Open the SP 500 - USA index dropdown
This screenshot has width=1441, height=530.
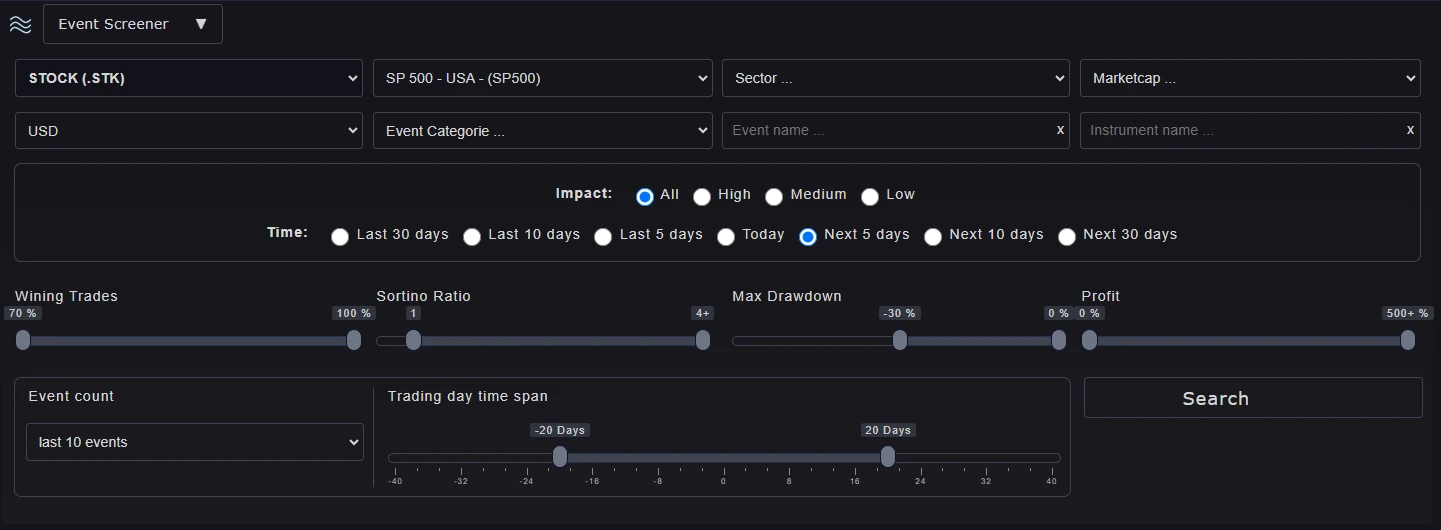(542, 78)
